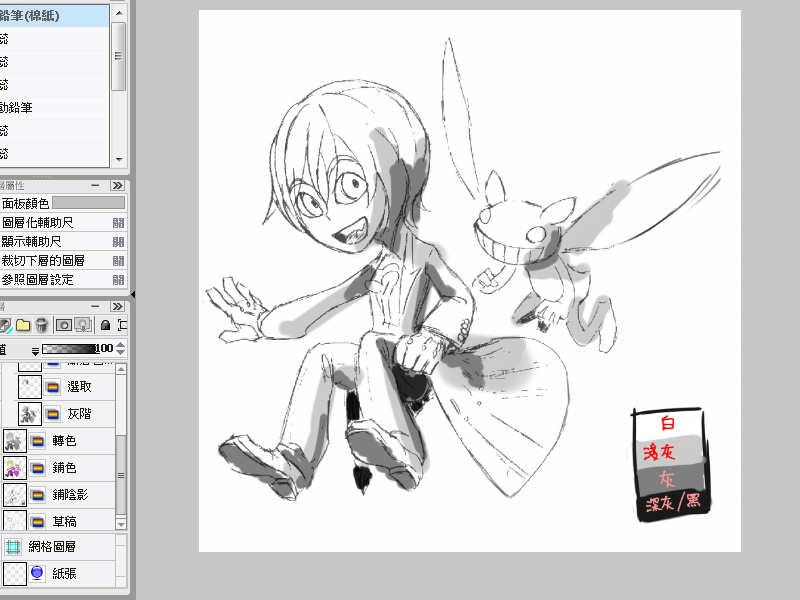
Task: Expand the layer property panel double-arrow menu
Action: click(118, 185)
